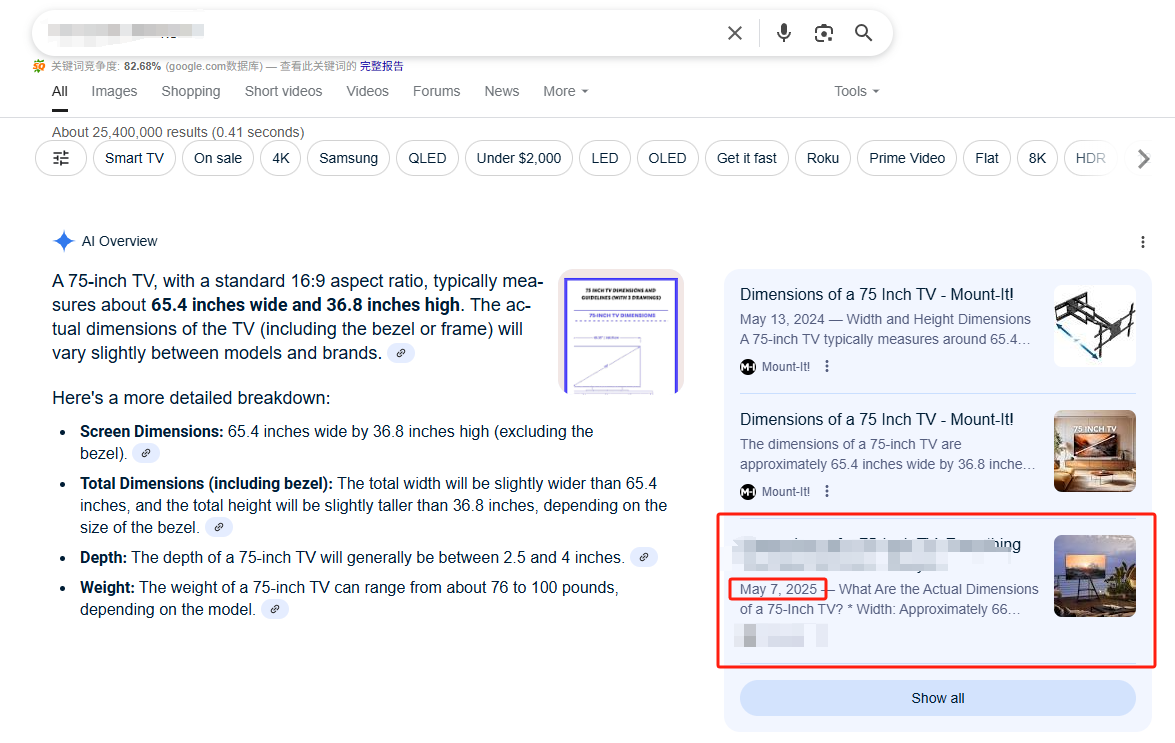Click the microphone icon to search by voice
Screen dimensions: 1175x743
coord(783,33)
